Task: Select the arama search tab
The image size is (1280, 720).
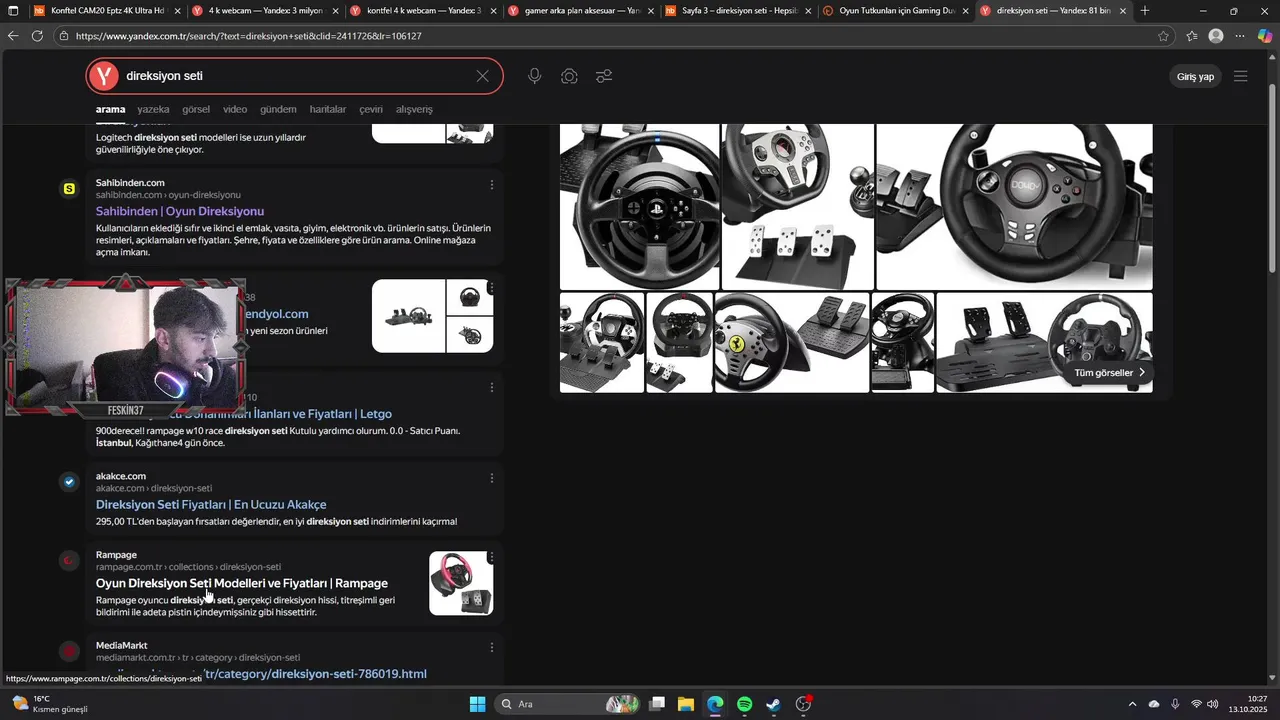Action: [x=110, y=109]
